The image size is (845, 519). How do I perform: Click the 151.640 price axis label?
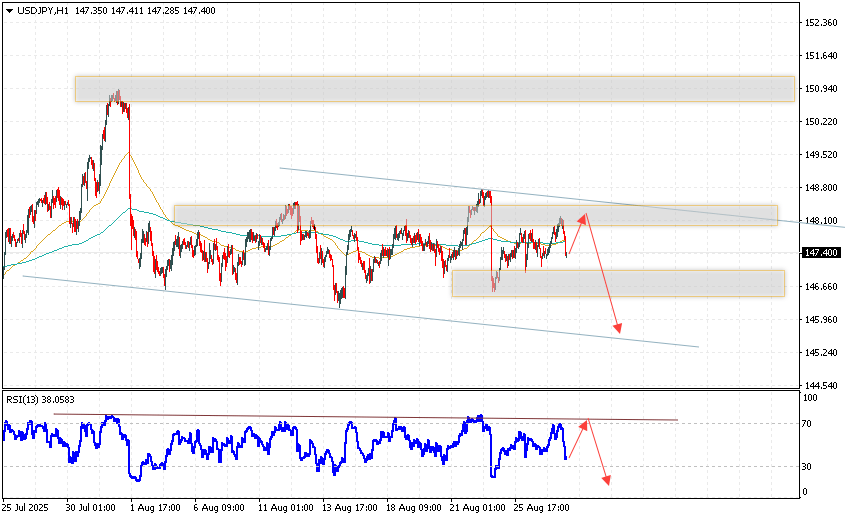[x=821, y=56]
